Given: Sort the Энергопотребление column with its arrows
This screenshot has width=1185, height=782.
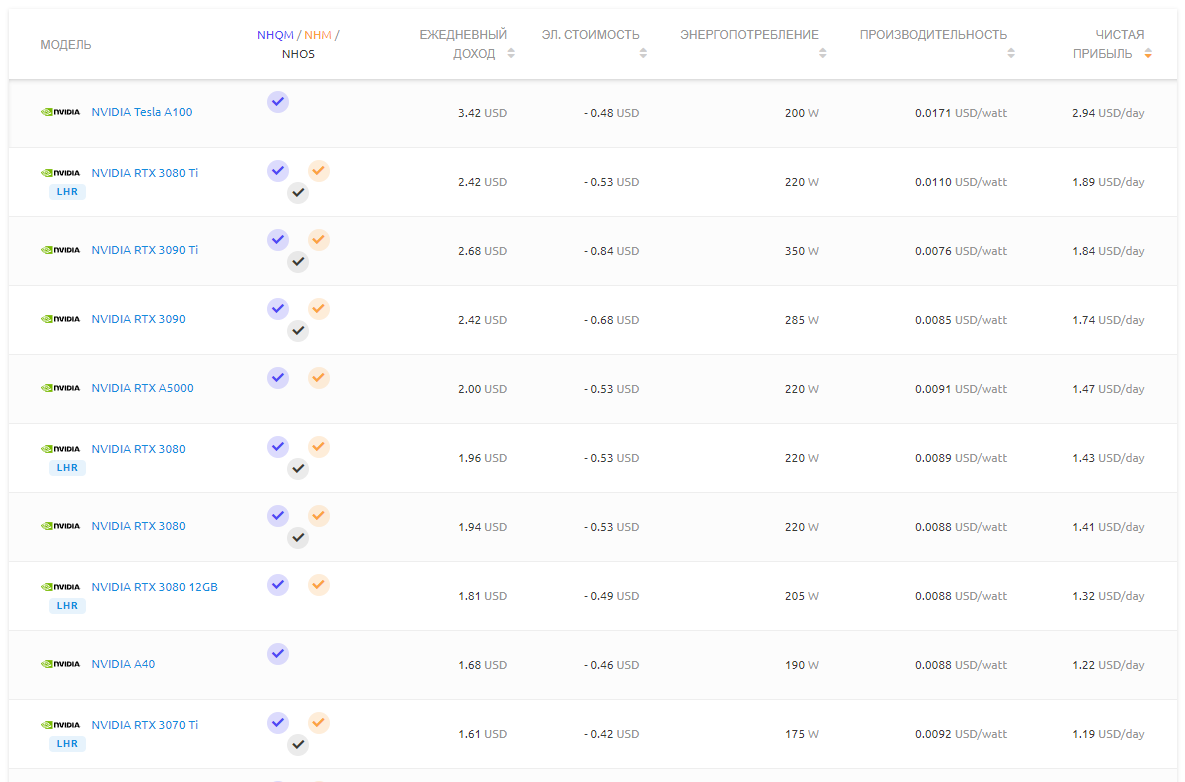Looking at the screenshot, I should point(822,54).
